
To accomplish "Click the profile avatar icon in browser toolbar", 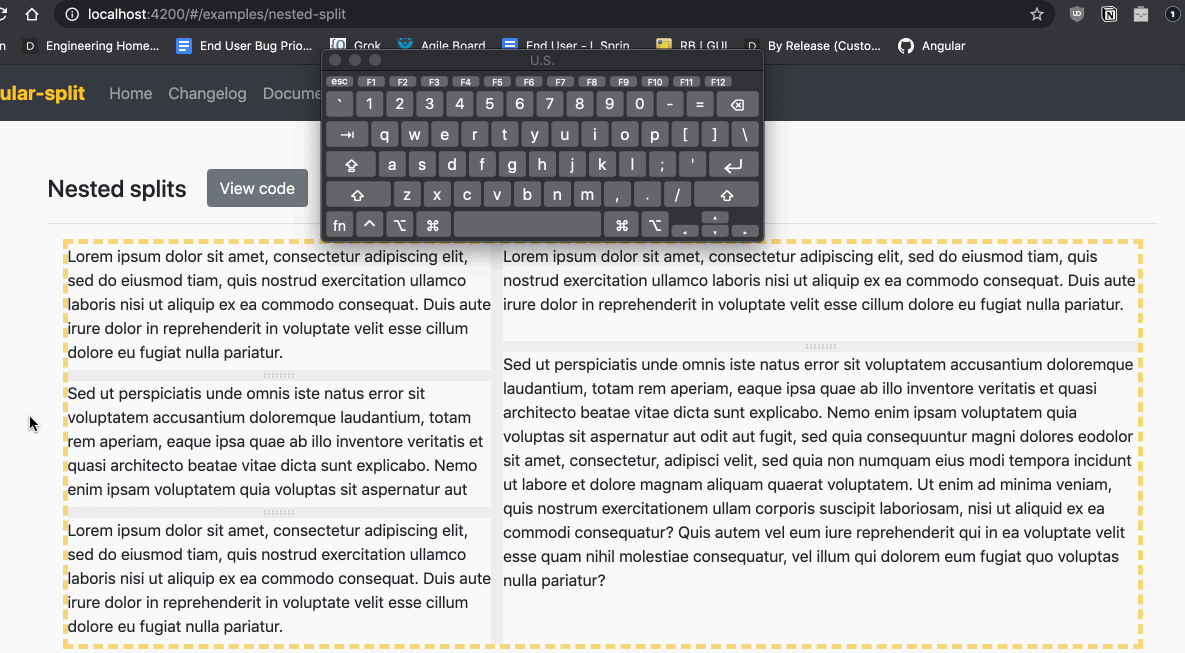I will point(1174,14).
